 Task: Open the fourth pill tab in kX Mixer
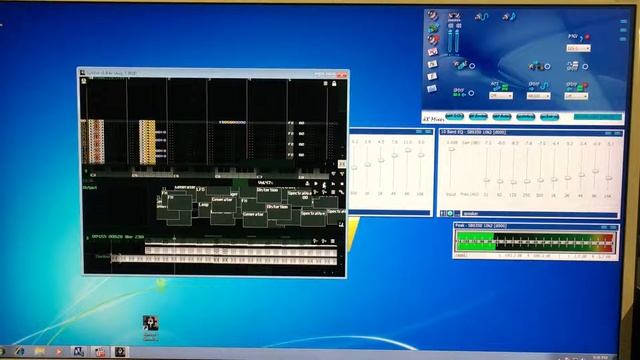pos(525,117)
